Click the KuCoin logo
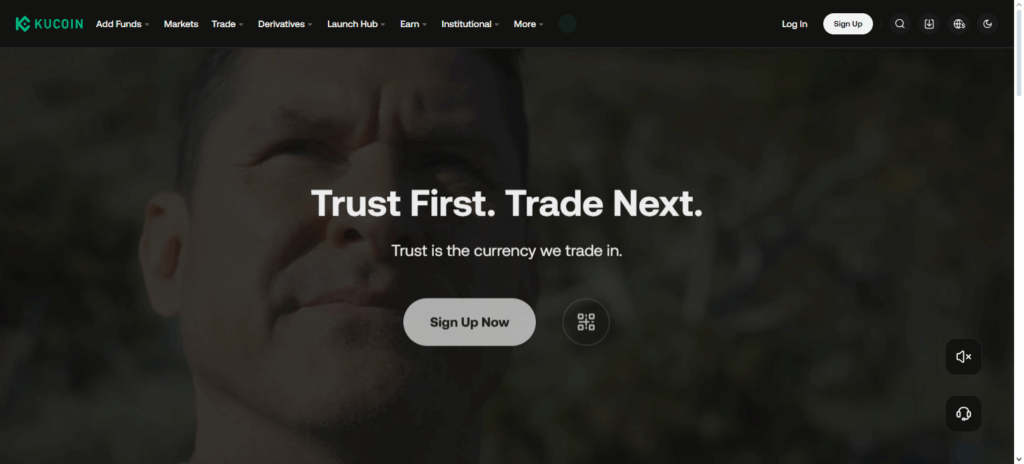 click(x=49, y=24)
